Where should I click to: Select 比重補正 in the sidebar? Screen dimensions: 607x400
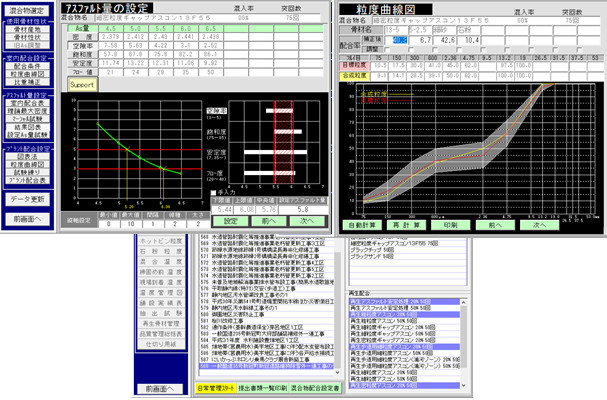(x=27, y=82)
